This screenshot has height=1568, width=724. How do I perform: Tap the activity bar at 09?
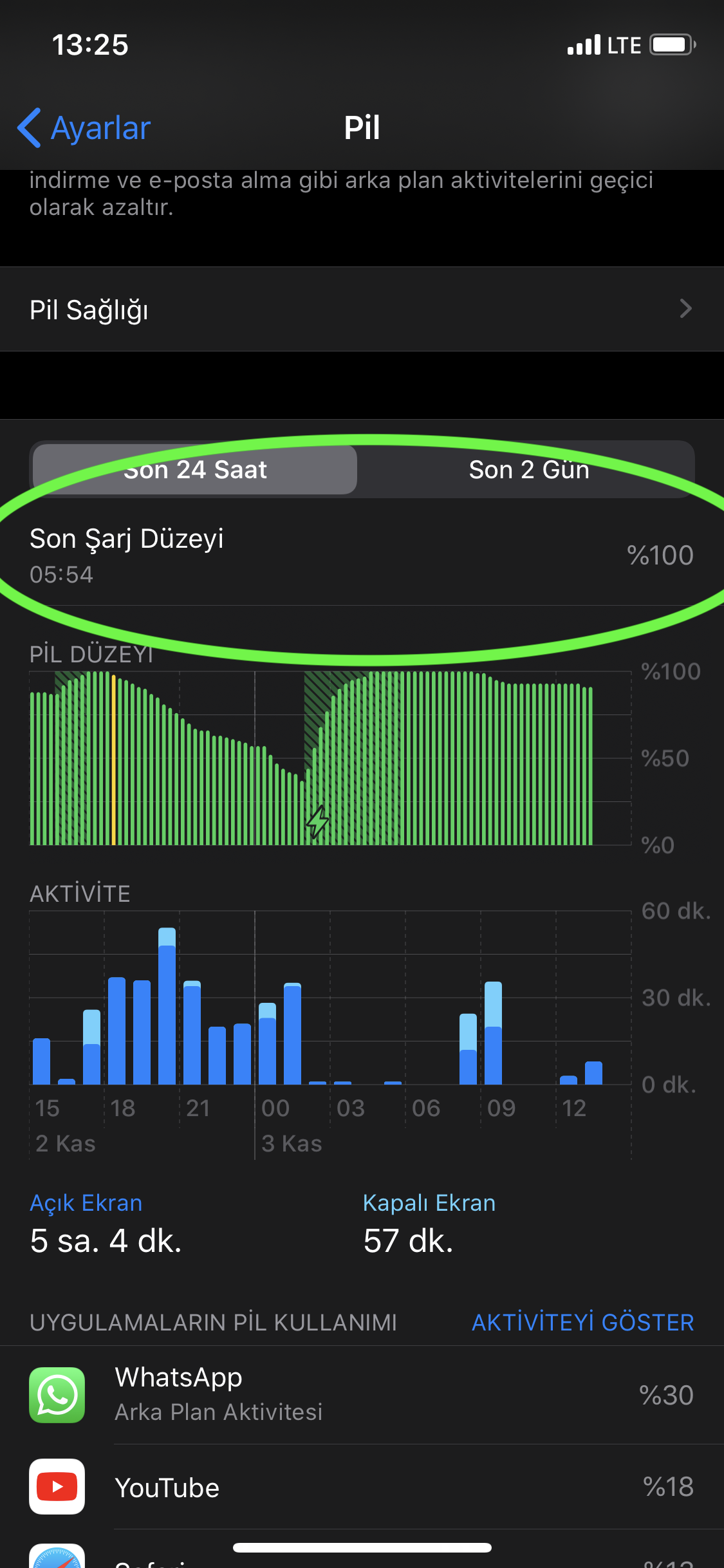pyautogui.click(x=493, y=1033)
